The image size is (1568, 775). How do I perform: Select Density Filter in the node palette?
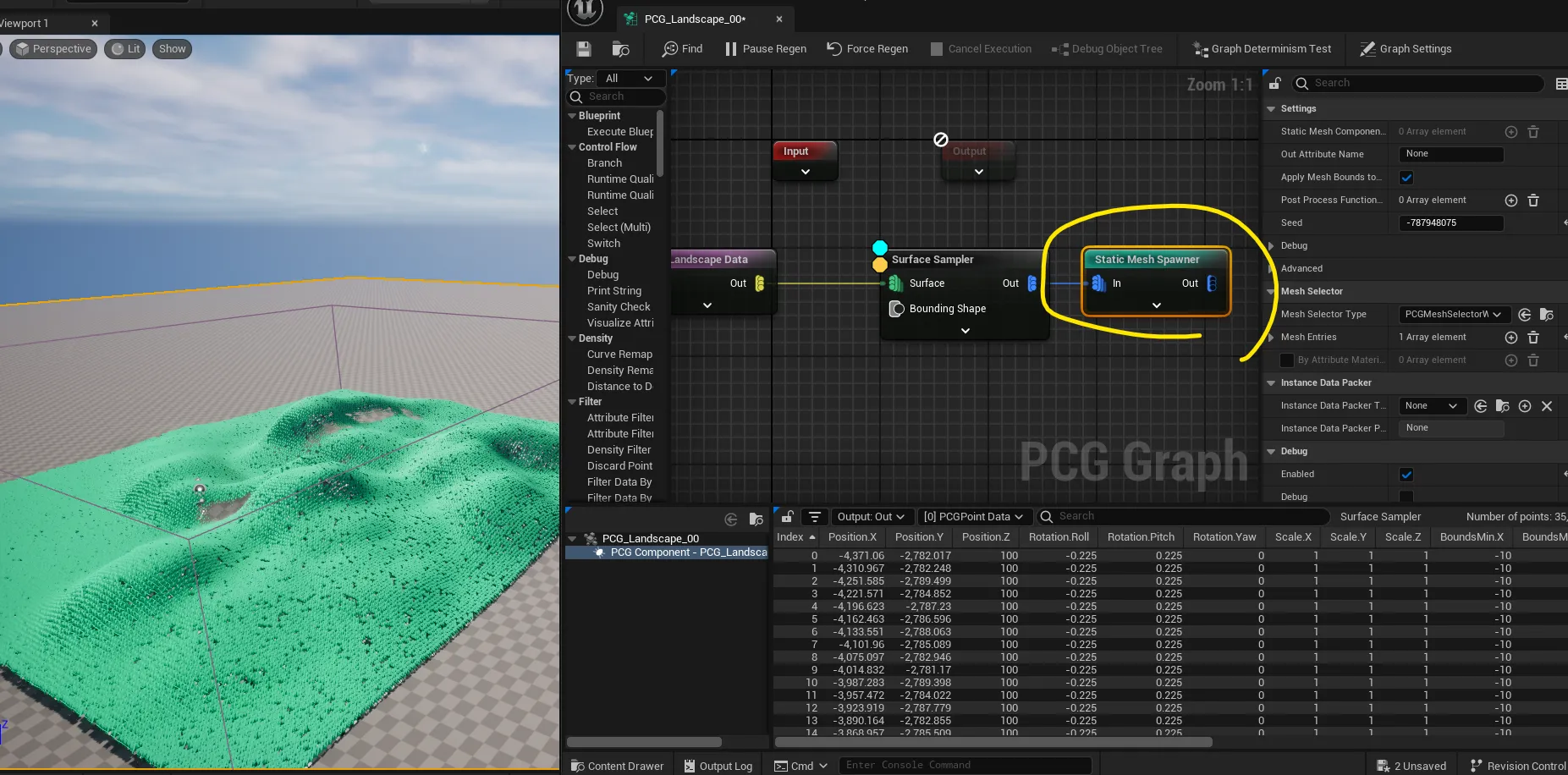pos(619,450)
